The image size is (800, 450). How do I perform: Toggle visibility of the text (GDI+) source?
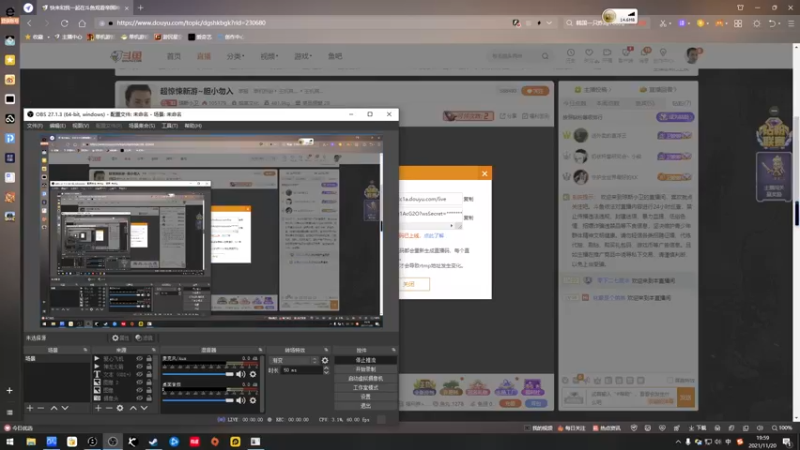click(139, 374)
